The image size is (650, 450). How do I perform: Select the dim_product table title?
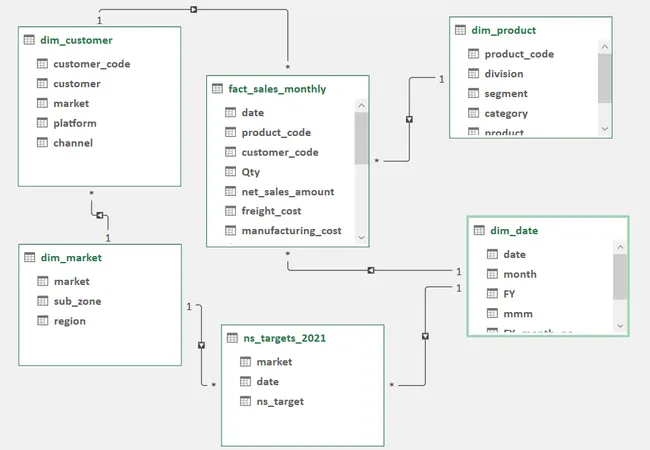click(x=504, y=30)
